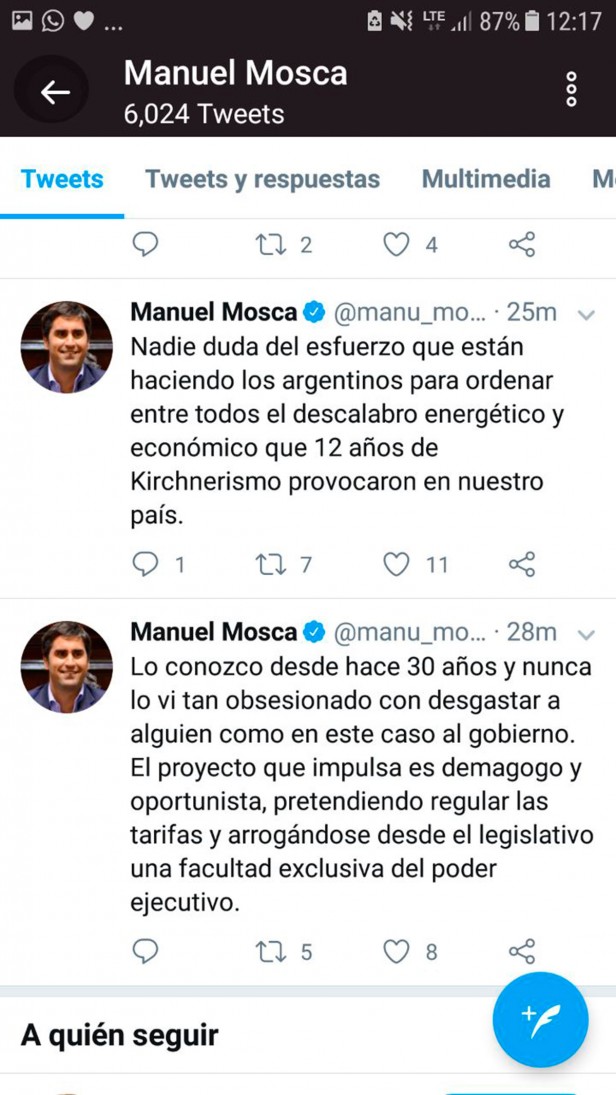Reply to the 25m Kirchnerismo tweet
The height and width of the screenshot is (1095, 616).
pos(145,564)
